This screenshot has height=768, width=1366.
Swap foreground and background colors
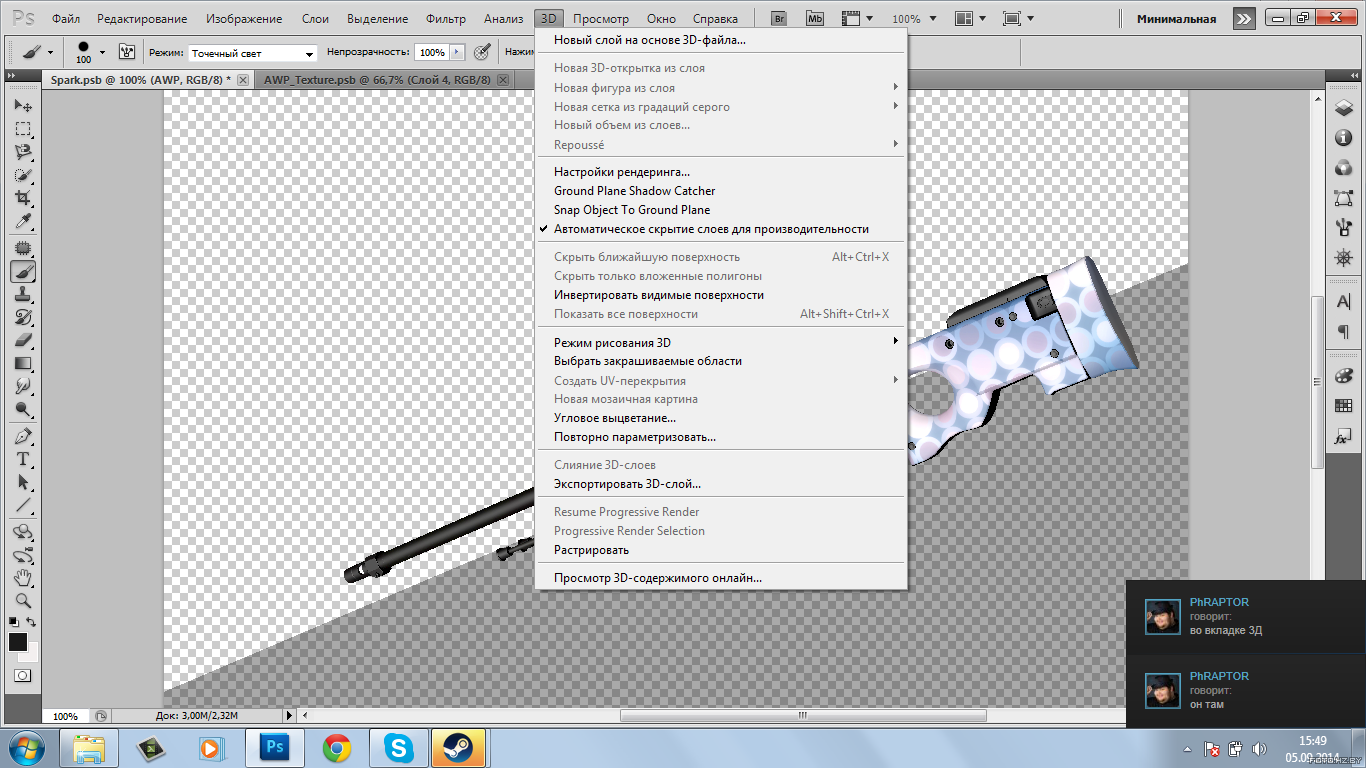[31, 622]
